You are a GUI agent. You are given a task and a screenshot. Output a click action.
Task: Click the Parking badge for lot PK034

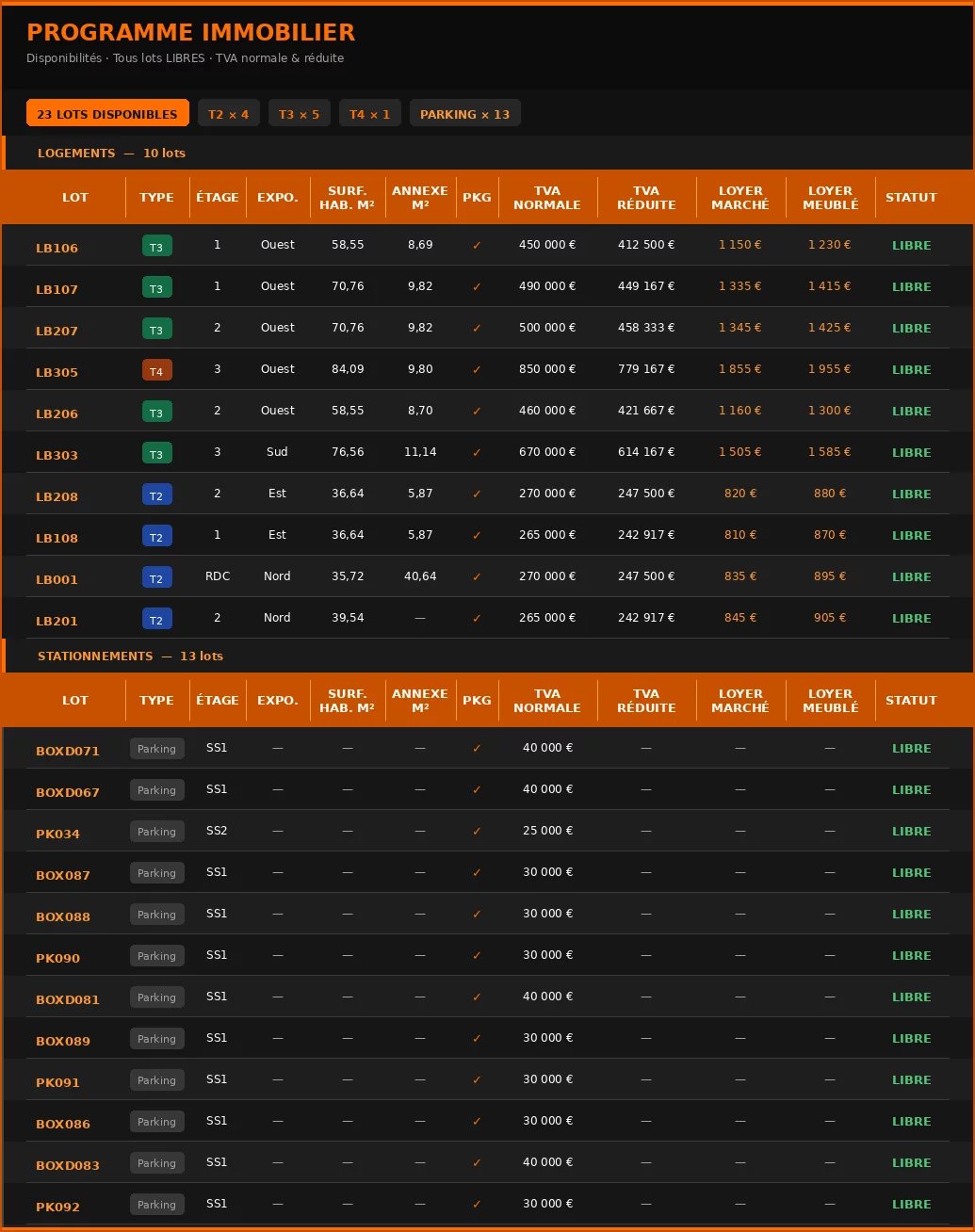pos(156,832)
